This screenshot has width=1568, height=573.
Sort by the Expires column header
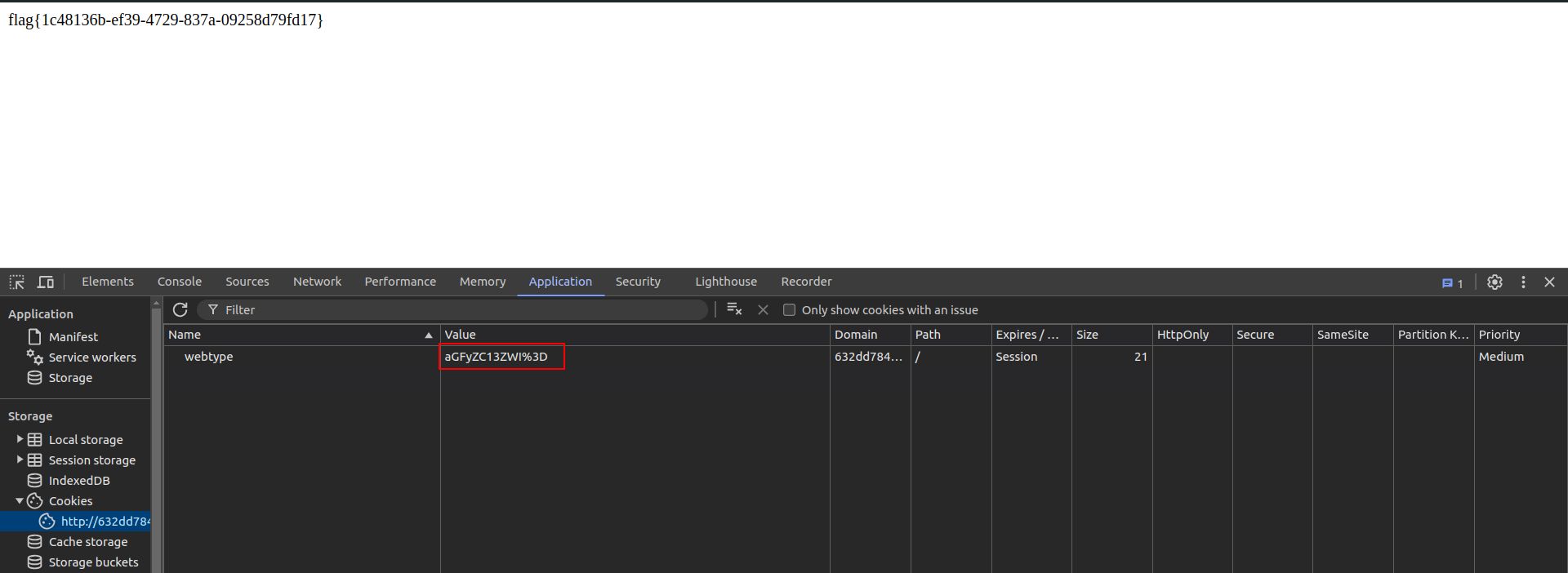click(x=1031, y=335)
